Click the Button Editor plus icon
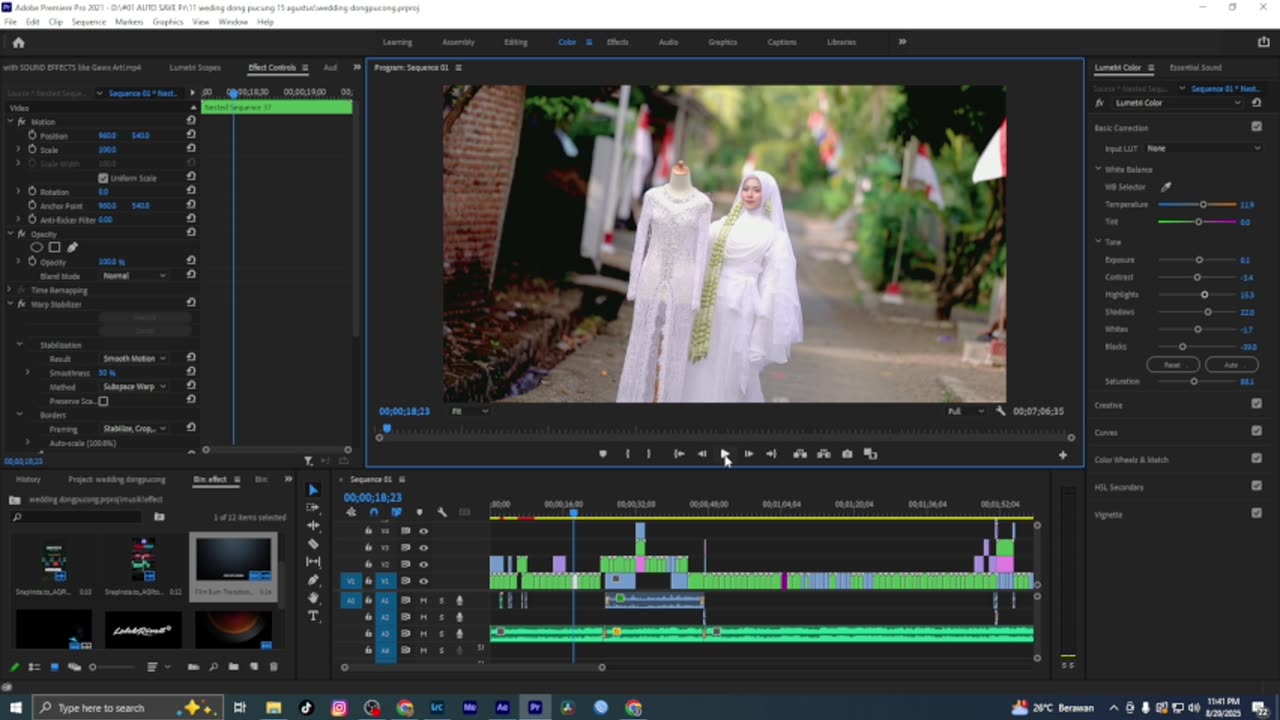1280x720 pixels. coord(1063,455)
